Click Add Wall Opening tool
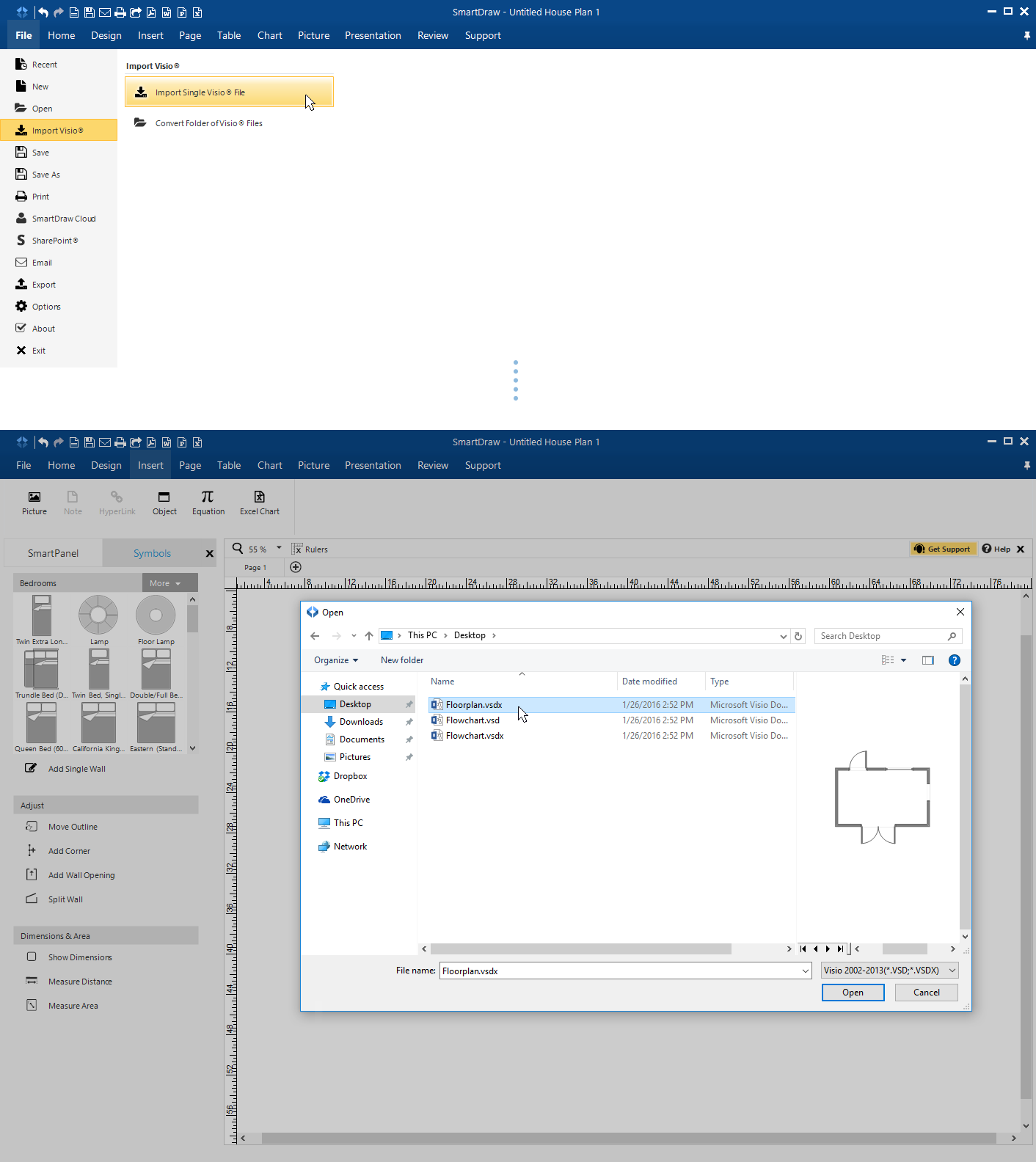1036x1162 pixels. click(x=71, y=875)
